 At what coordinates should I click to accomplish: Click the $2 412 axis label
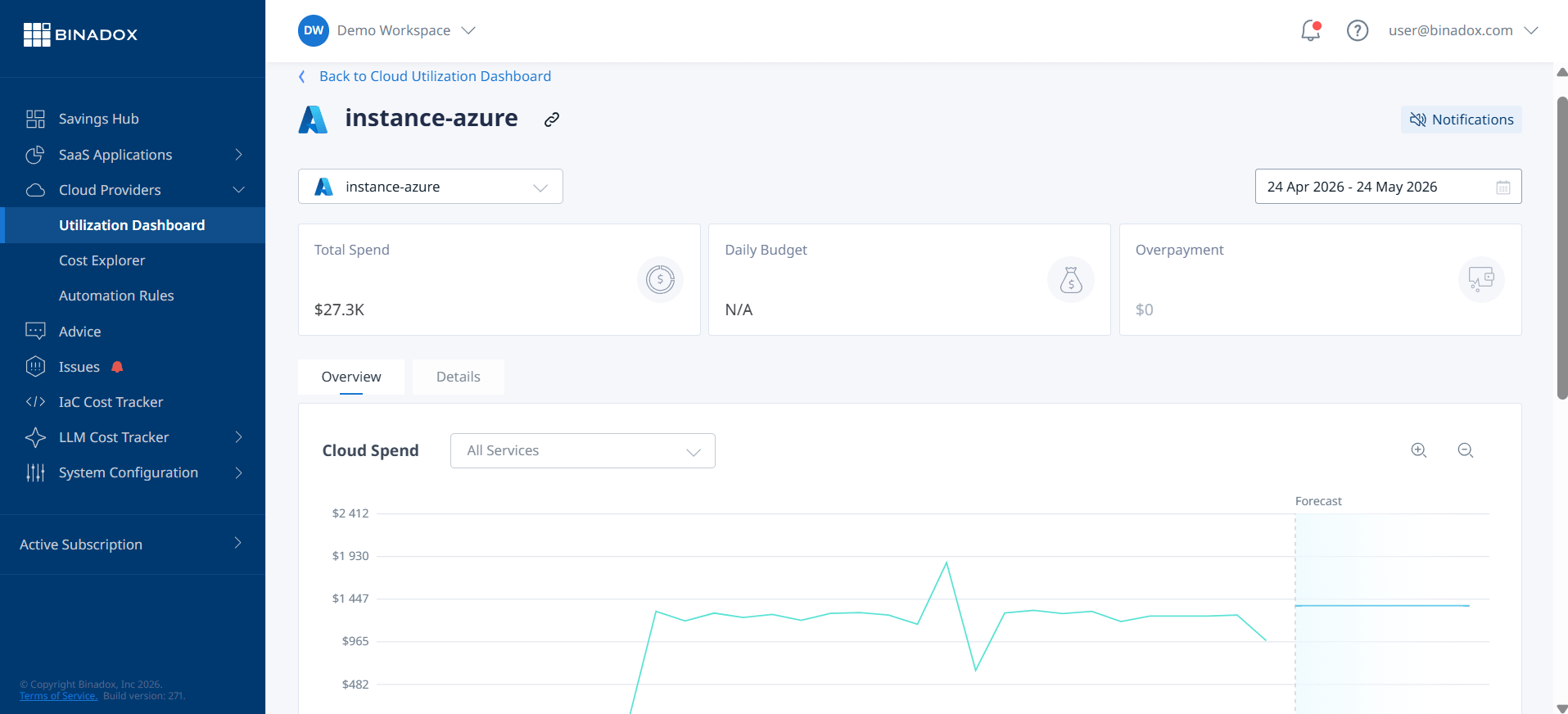tap(350, 513)
